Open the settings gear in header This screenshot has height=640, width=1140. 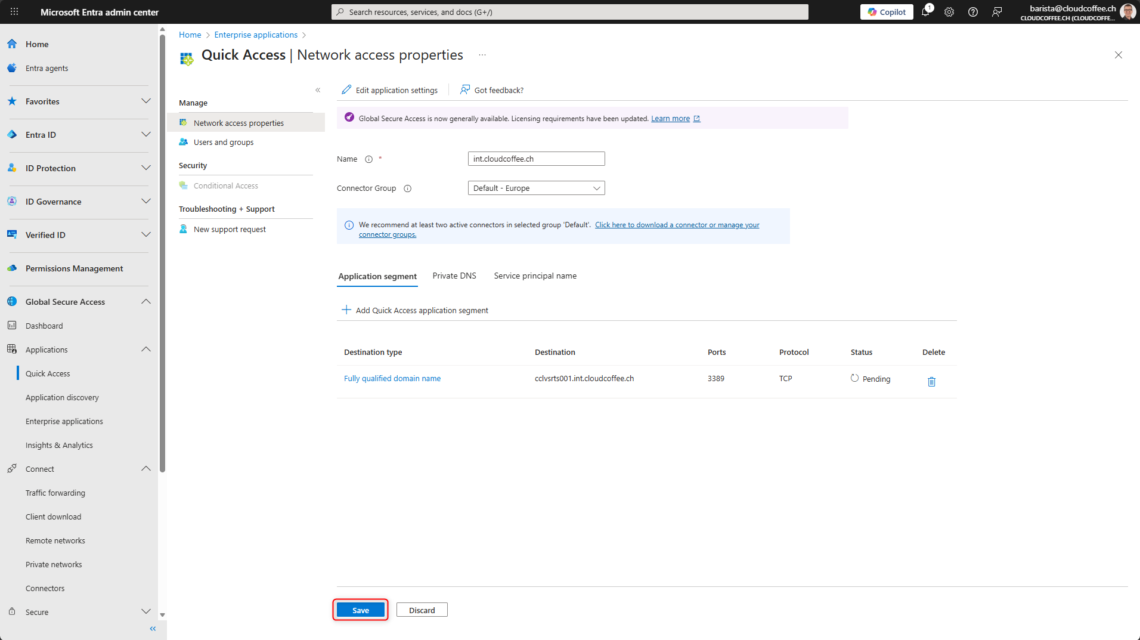click(x=949, y=12)
